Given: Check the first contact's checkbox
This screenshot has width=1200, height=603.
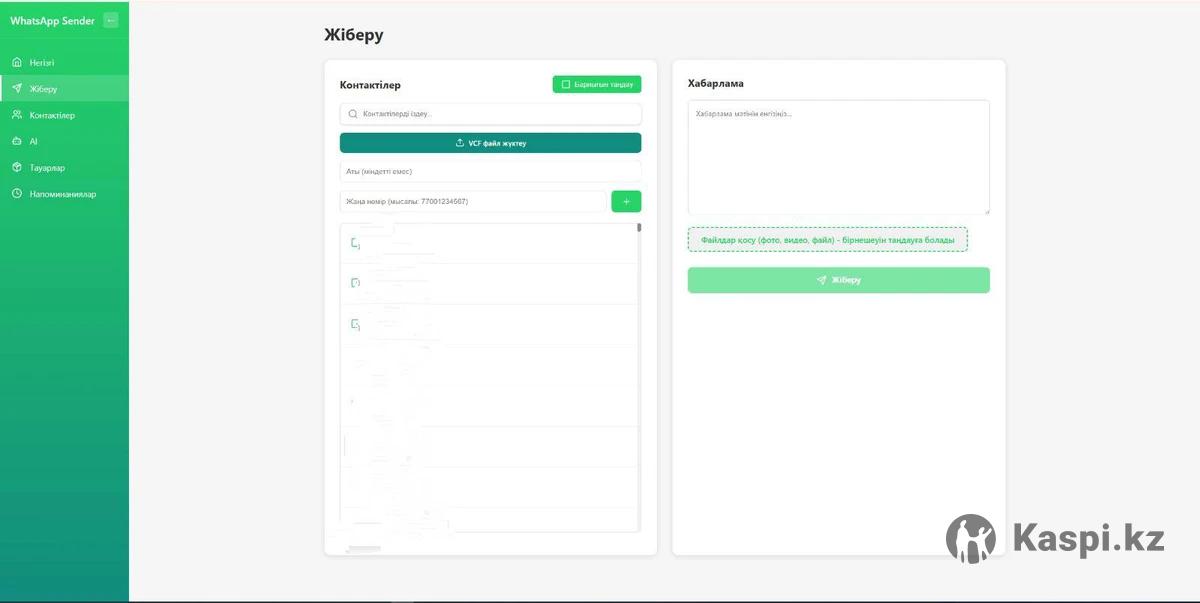Looking at the screenshot, I should (x=355, y=243).
